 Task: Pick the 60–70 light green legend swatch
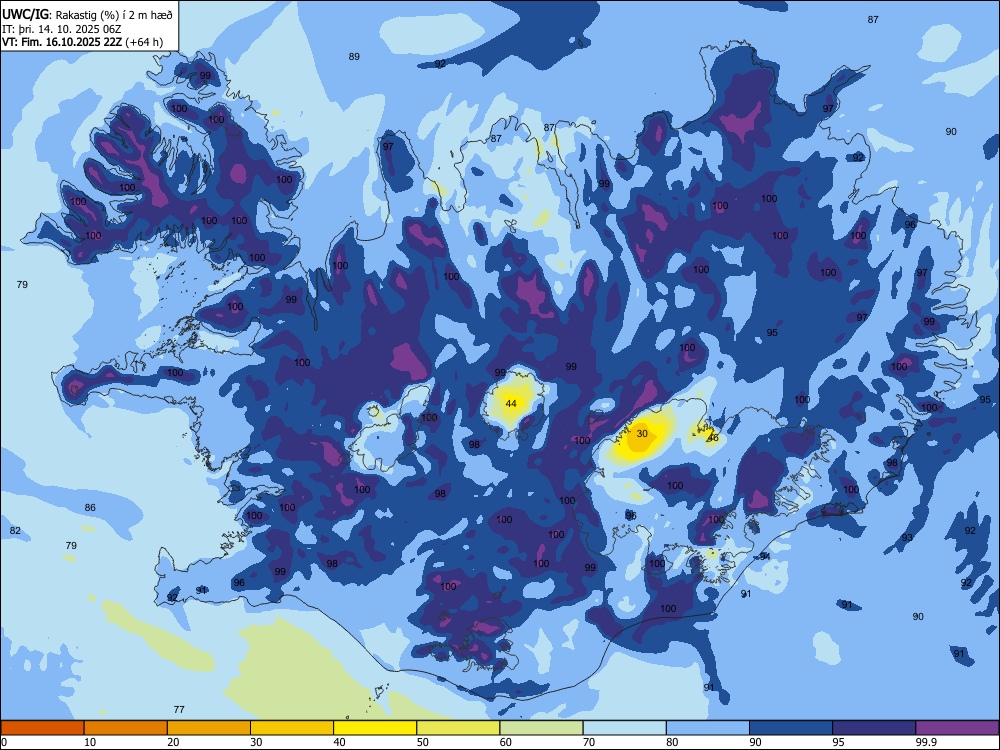[x=541, y=728]
